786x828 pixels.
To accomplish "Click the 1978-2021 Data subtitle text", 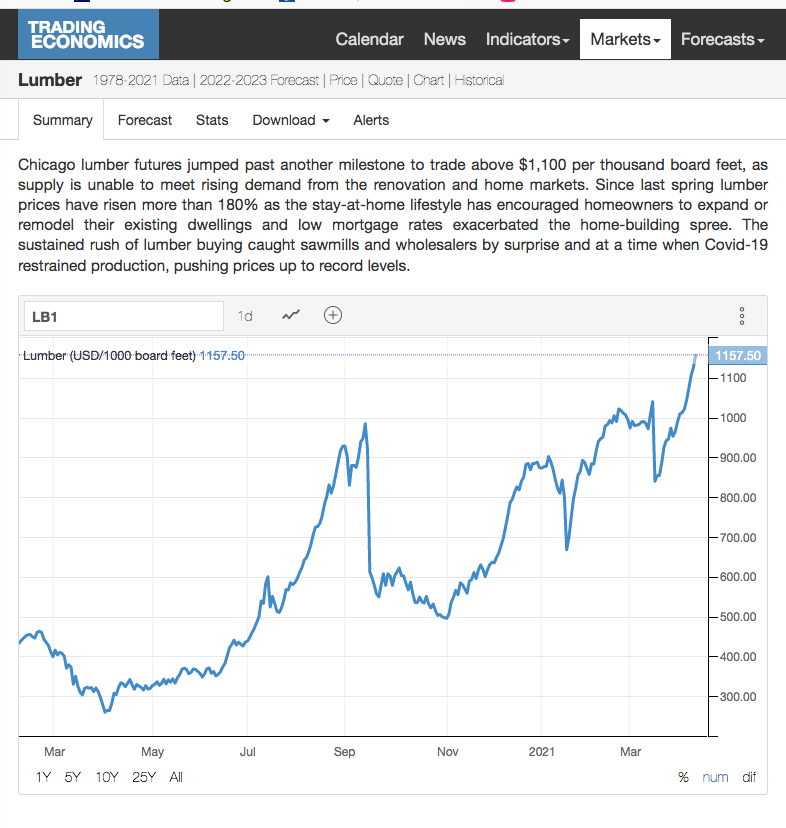I will (x=141, y=80).
